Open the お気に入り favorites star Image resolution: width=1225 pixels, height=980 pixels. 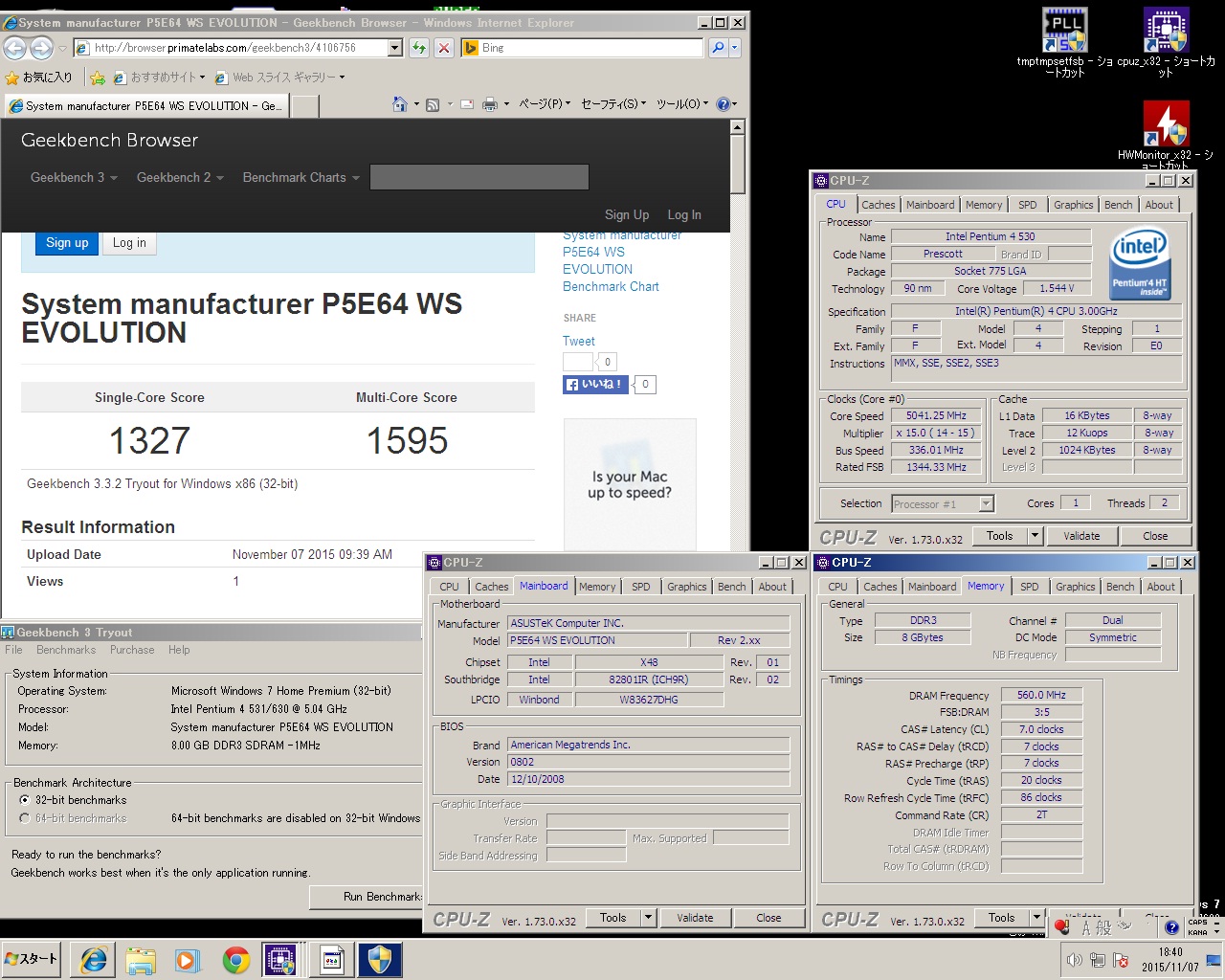click(x=38, y=78)
